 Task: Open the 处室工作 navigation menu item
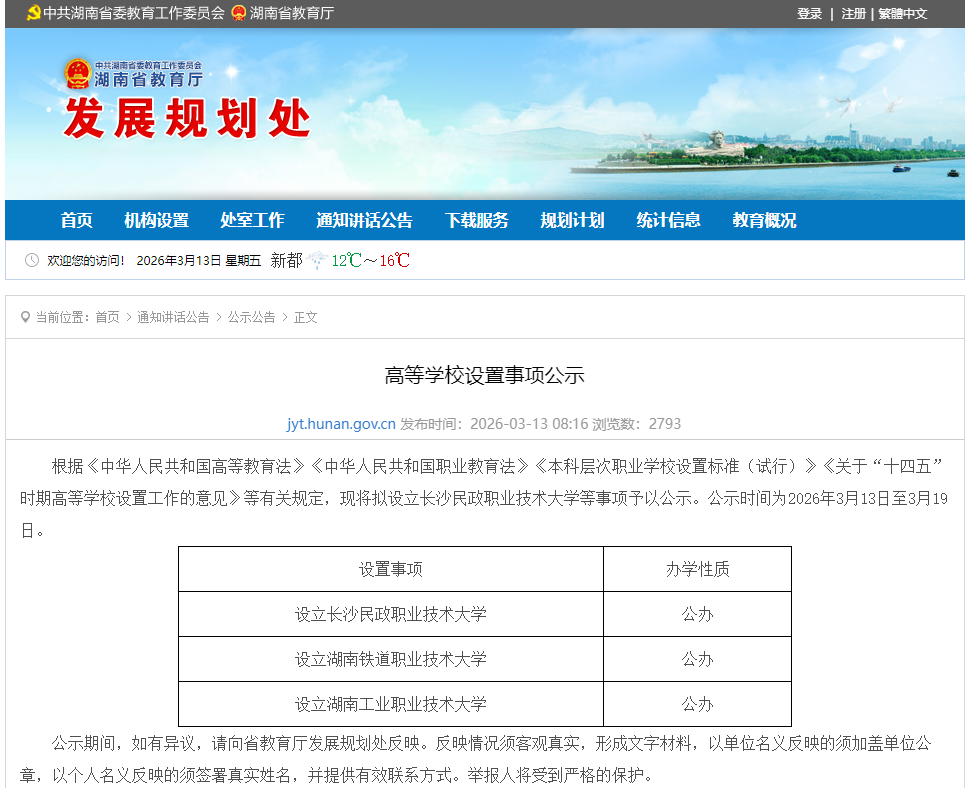click(x=253, y=220)
